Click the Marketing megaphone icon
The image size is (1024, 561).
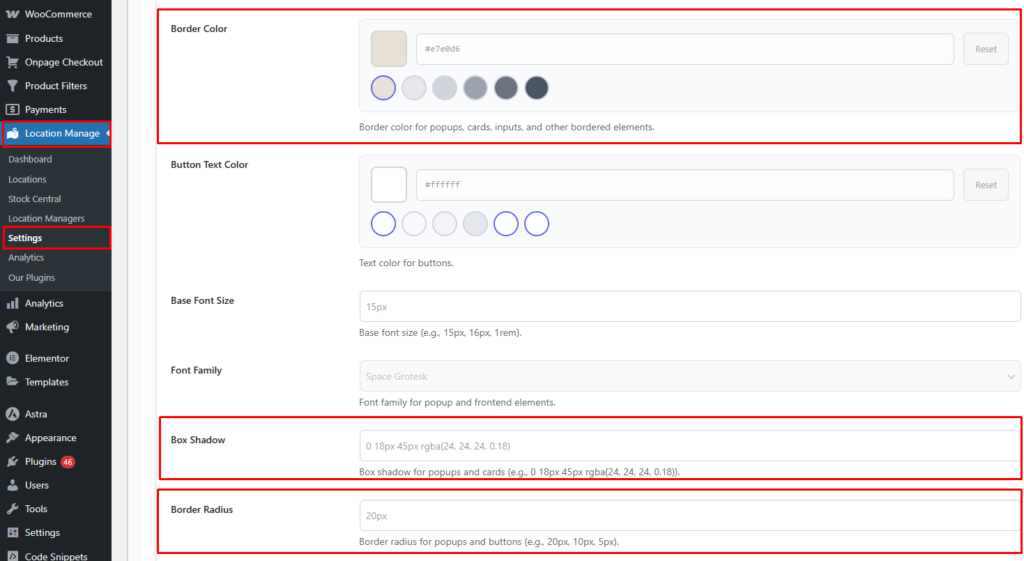12,327
